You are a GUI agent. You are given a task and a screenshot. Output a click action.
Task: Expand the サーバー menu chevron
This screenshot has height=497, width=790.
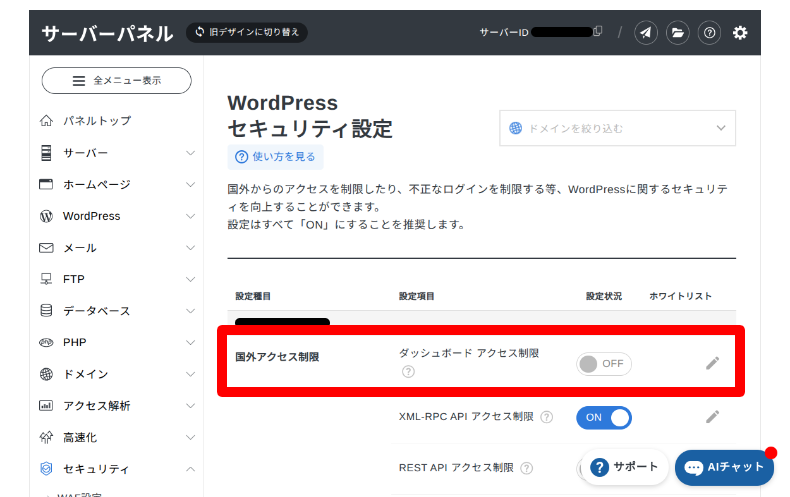(190, 153)
